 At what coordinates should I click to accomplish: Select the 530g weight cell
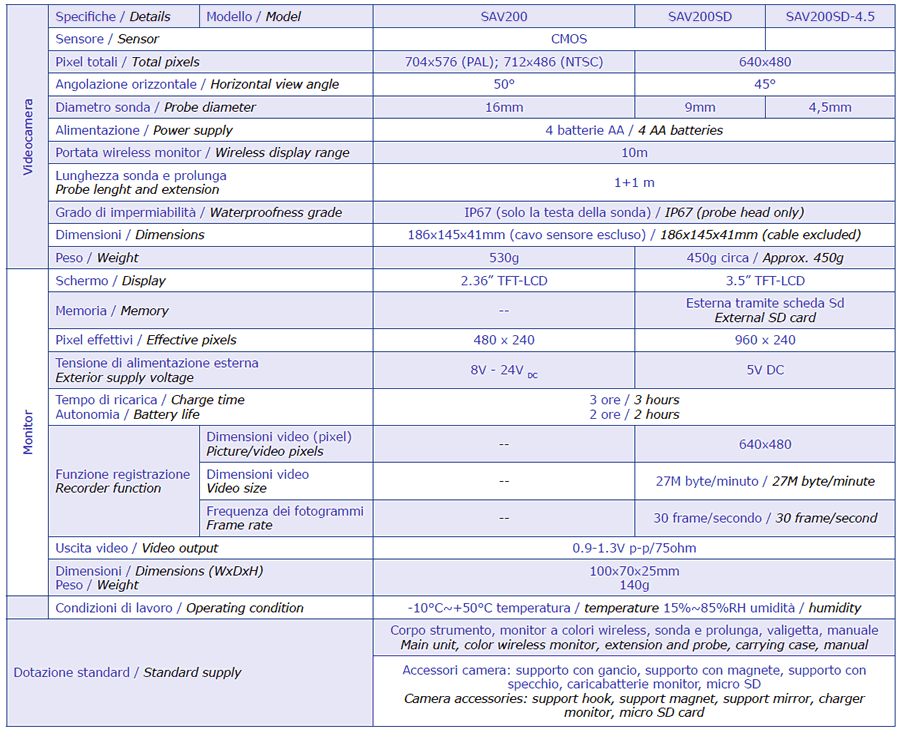(x=503, y=258)
